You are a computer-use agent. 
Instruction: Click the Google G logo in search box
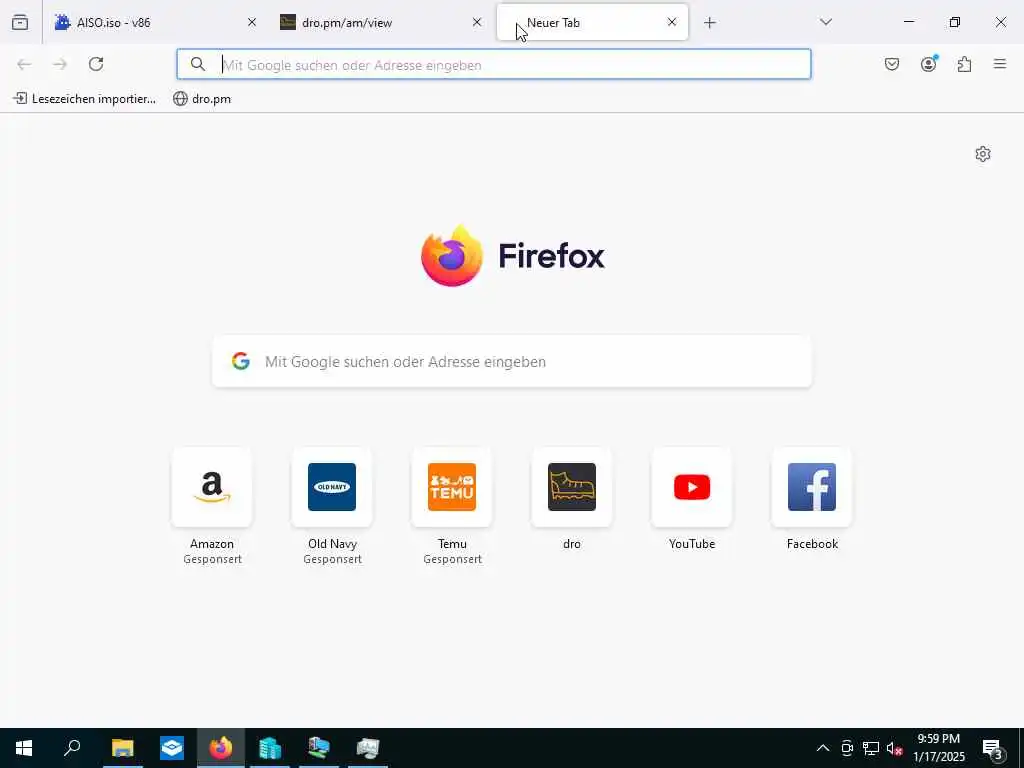coord(241,361)
